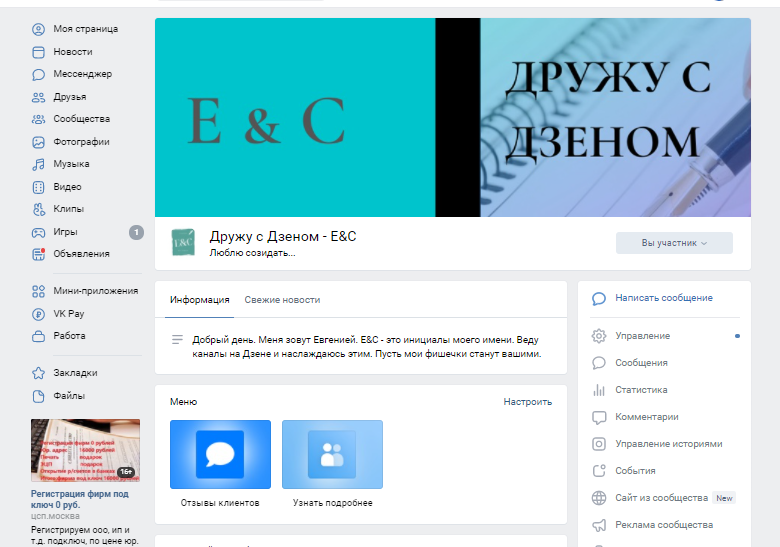Click the Сайт из сообщества globe icon
Image resolution: width=780 pixels, height=547 pixels.
[599, 498]
